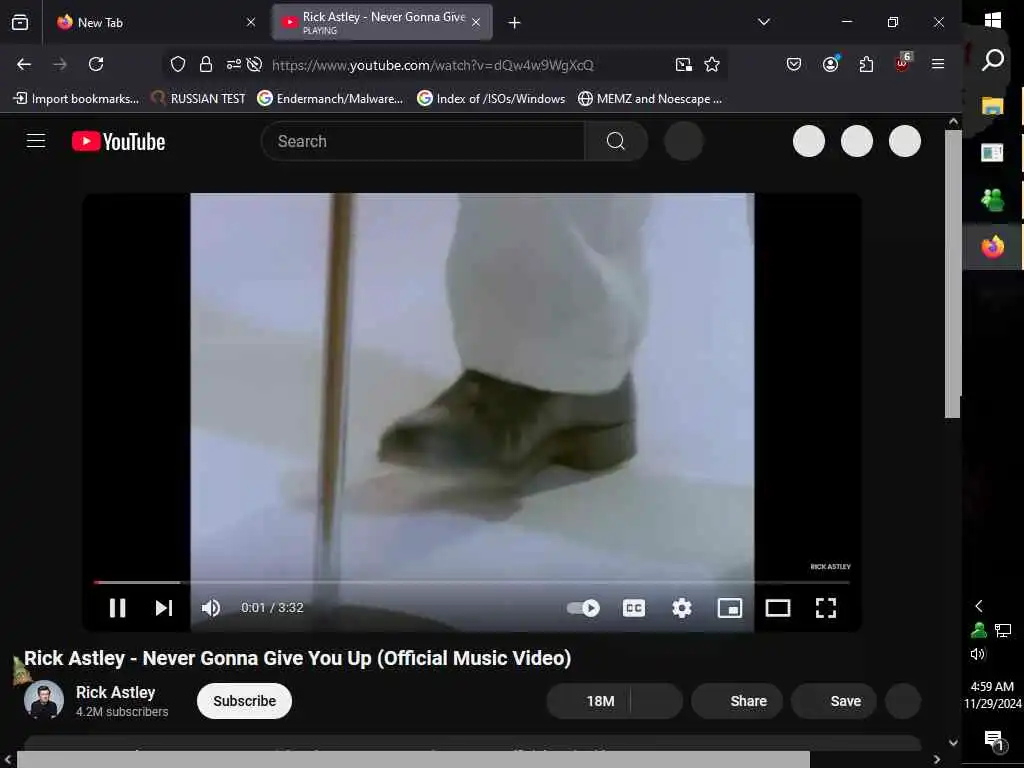Enter fullscreen mode
Viewport: 1024px width, 768px height.
825,608
